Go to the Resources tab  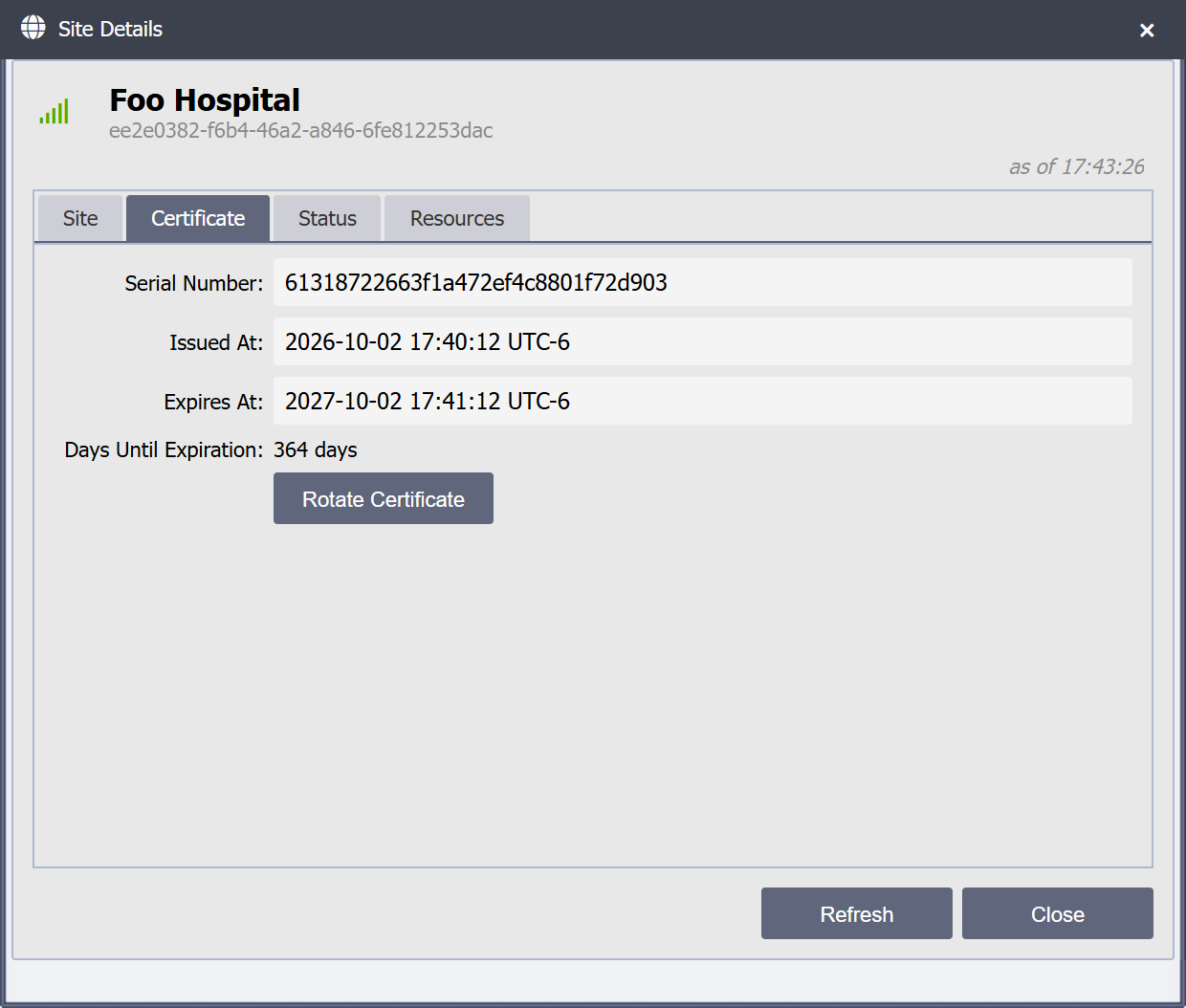click(457, 218)
